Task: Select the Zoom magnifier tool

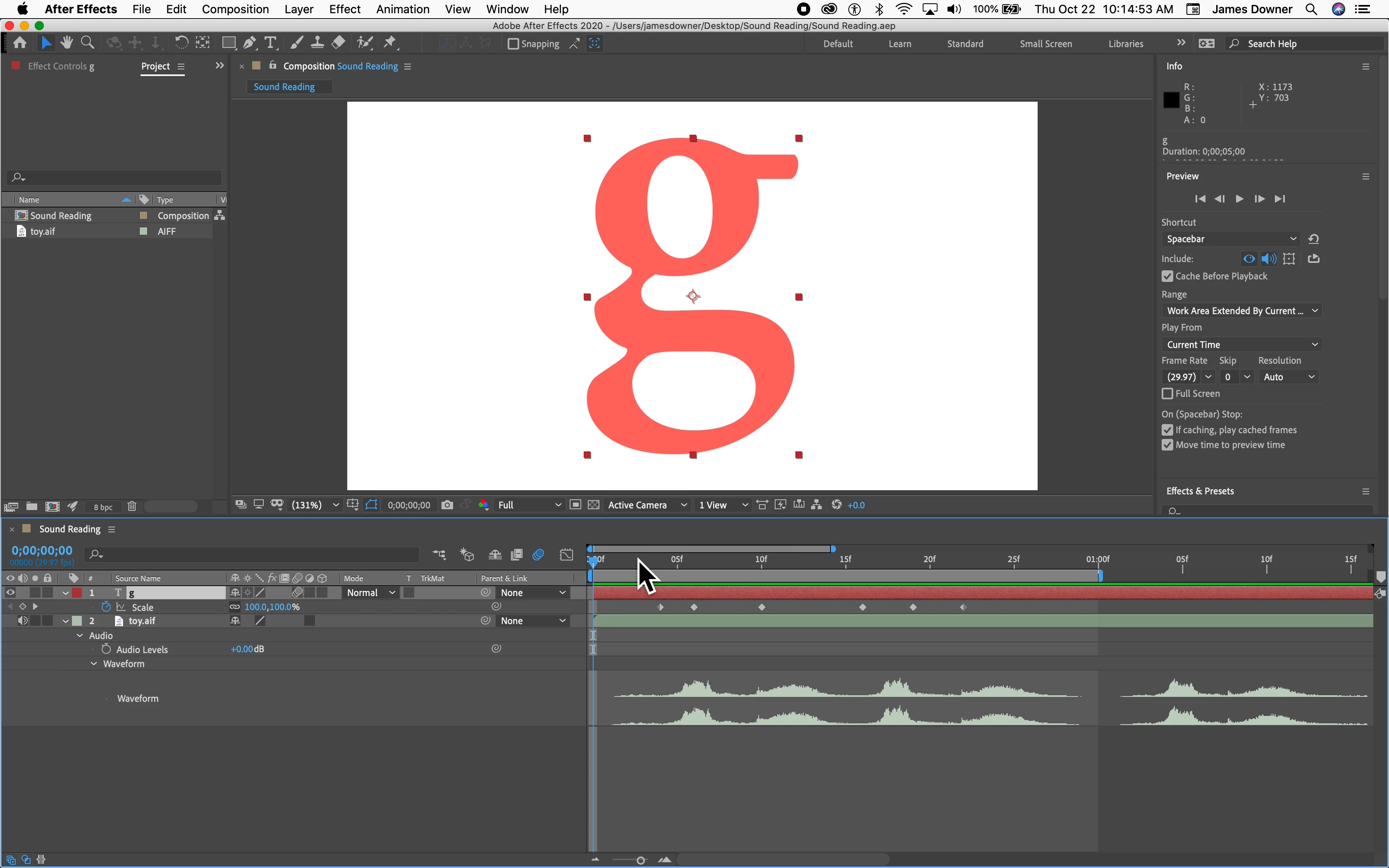Action: (87, 43)
